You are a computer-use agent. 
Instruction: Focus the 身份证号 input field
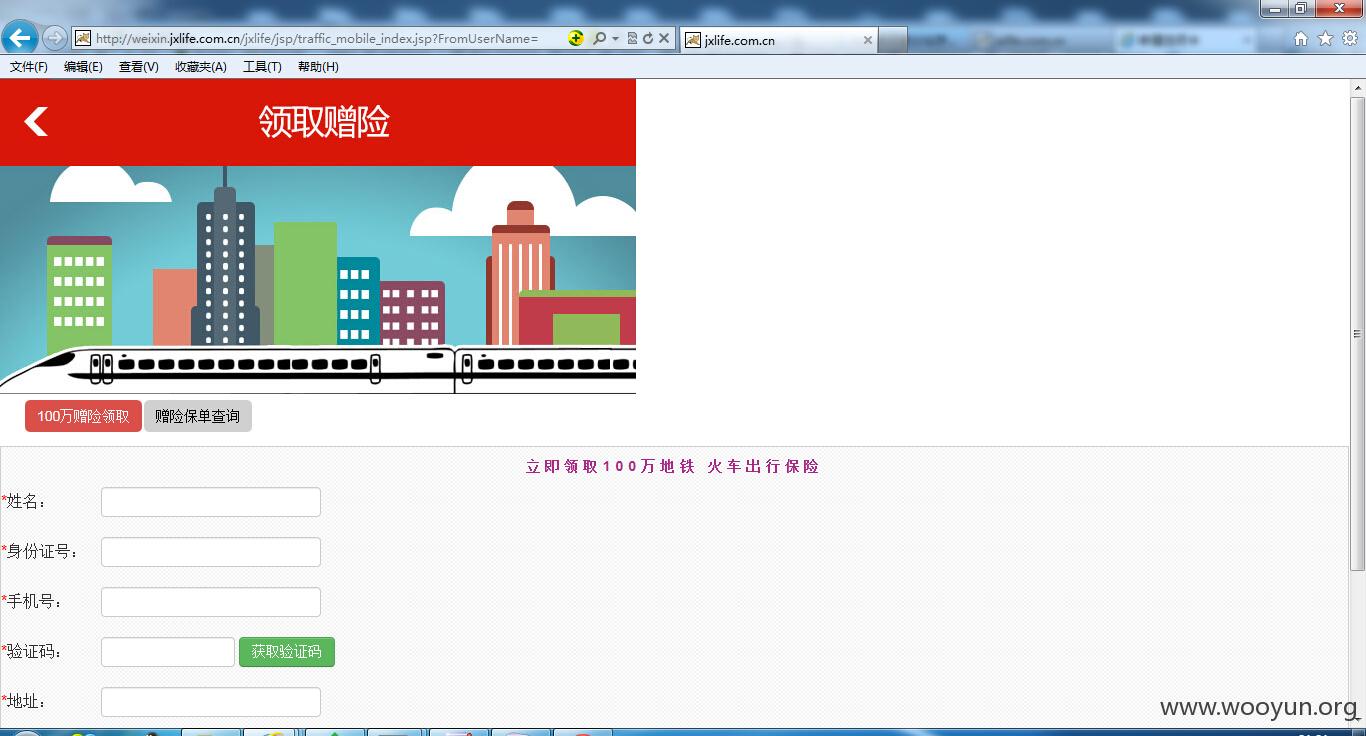click(x=211, y=552)
